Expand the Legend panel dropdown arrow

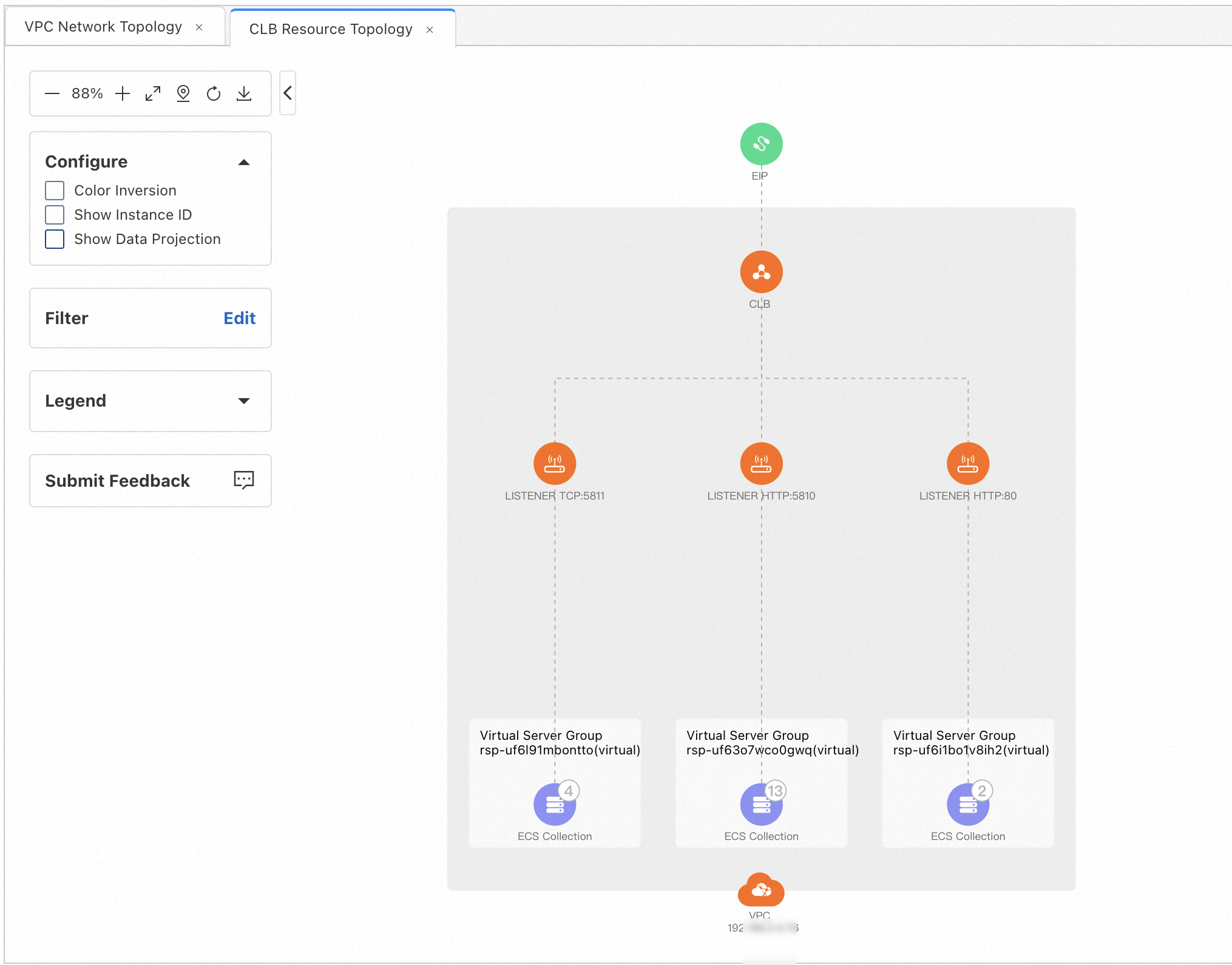point(244,401)
